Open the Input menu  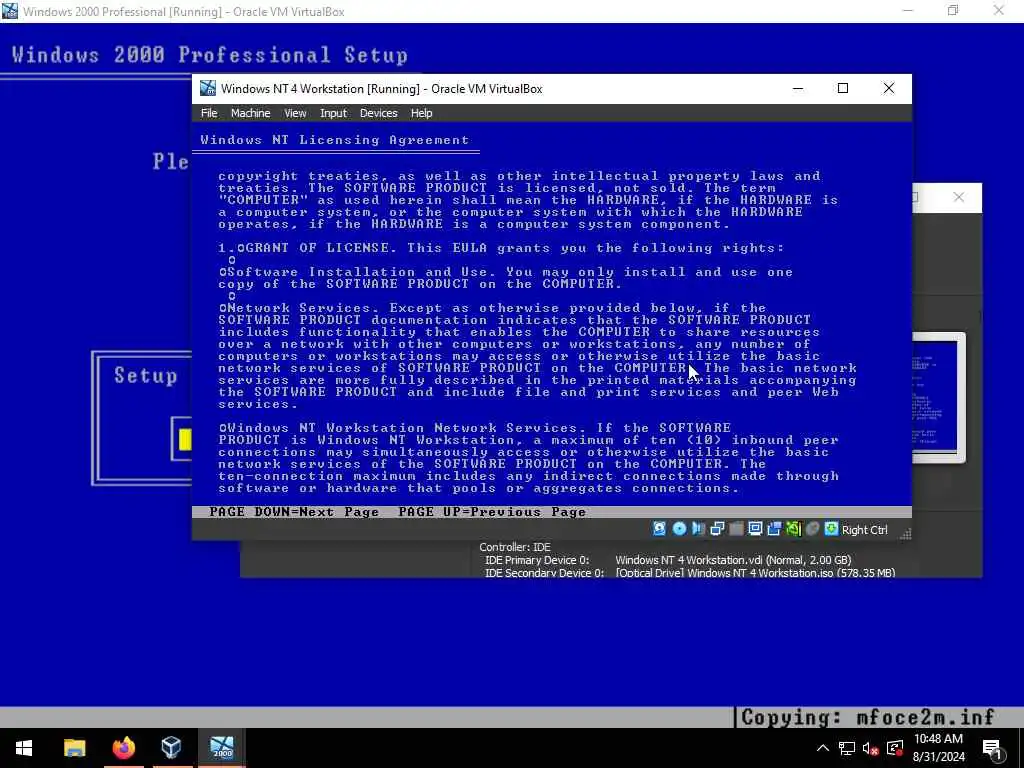(x=333, y=113)
